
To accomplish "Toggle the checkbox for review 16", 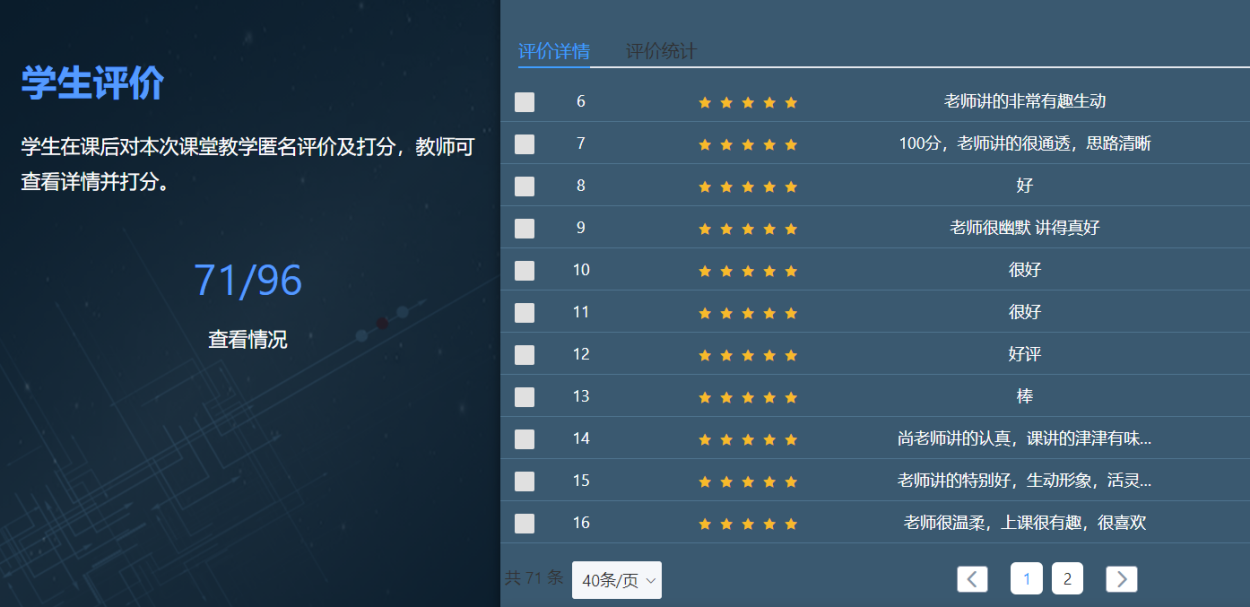I will point(524,523).
